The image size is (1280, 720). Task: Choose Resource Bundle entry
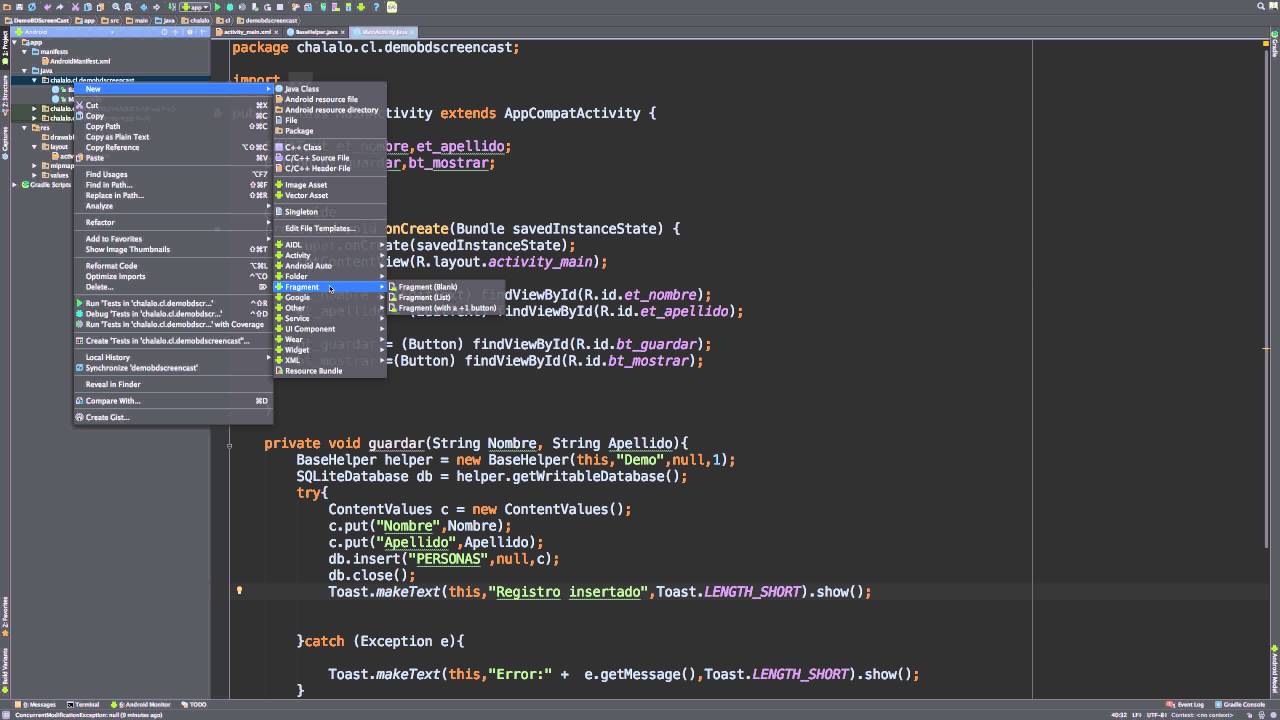click(330, 371)
